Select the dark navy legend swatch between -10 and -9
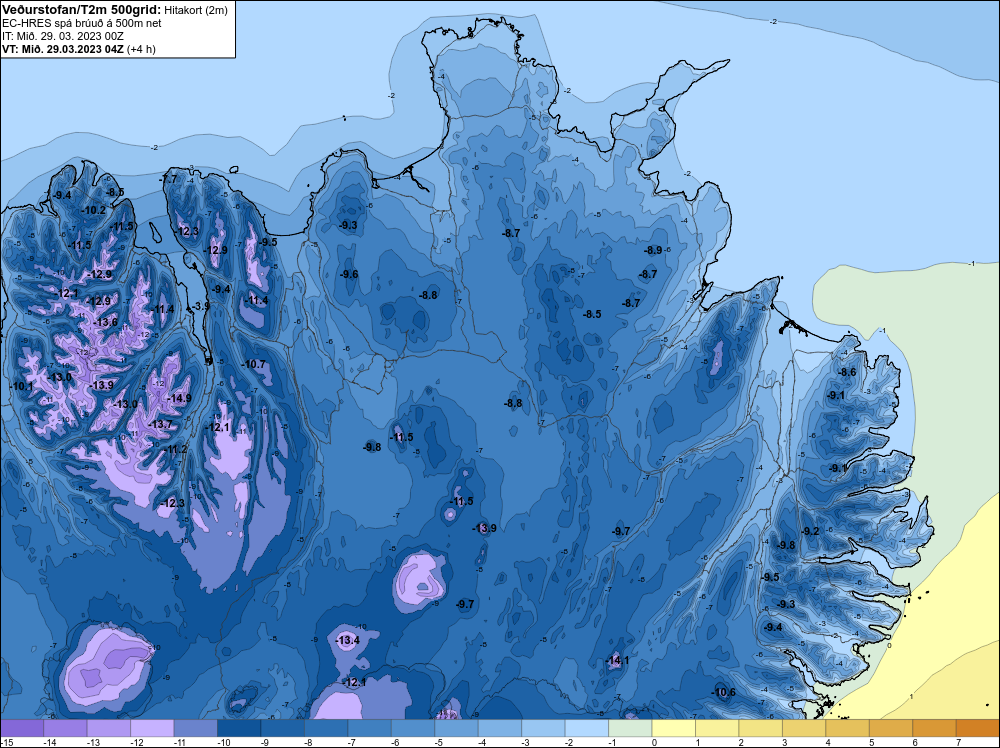The image size is (1000, 748). (x=239, y=728)
